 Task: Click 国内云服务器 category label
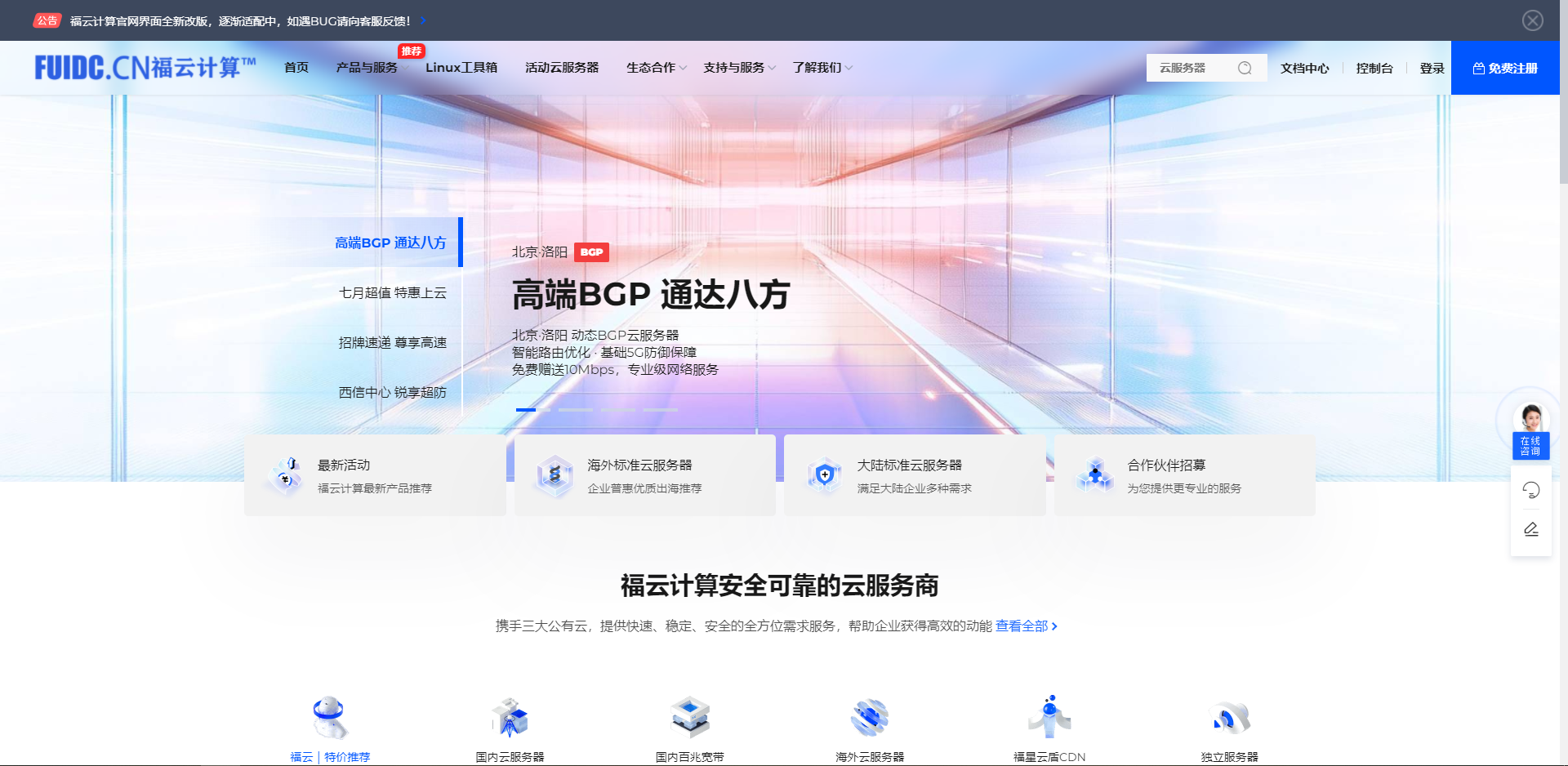tap(510, 757)
